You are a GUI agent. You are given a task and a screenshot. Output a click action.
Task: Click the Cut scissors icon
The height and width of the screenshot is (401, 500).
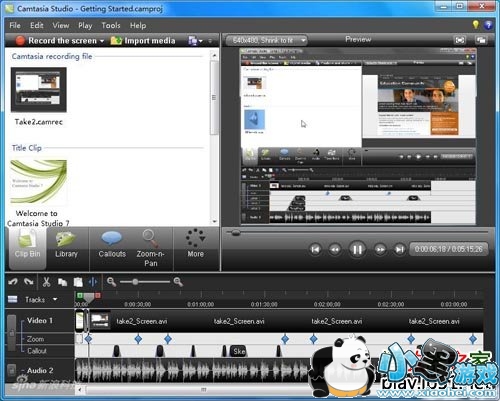pyautogui.click(x=46, y=282)
